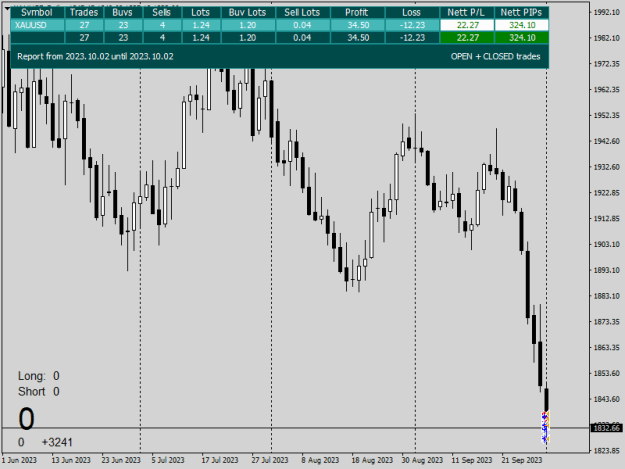Image resolution: width=625 pixels, height=469 pixels.
Task: Click the Buys column header
Action: pos(122,12)
